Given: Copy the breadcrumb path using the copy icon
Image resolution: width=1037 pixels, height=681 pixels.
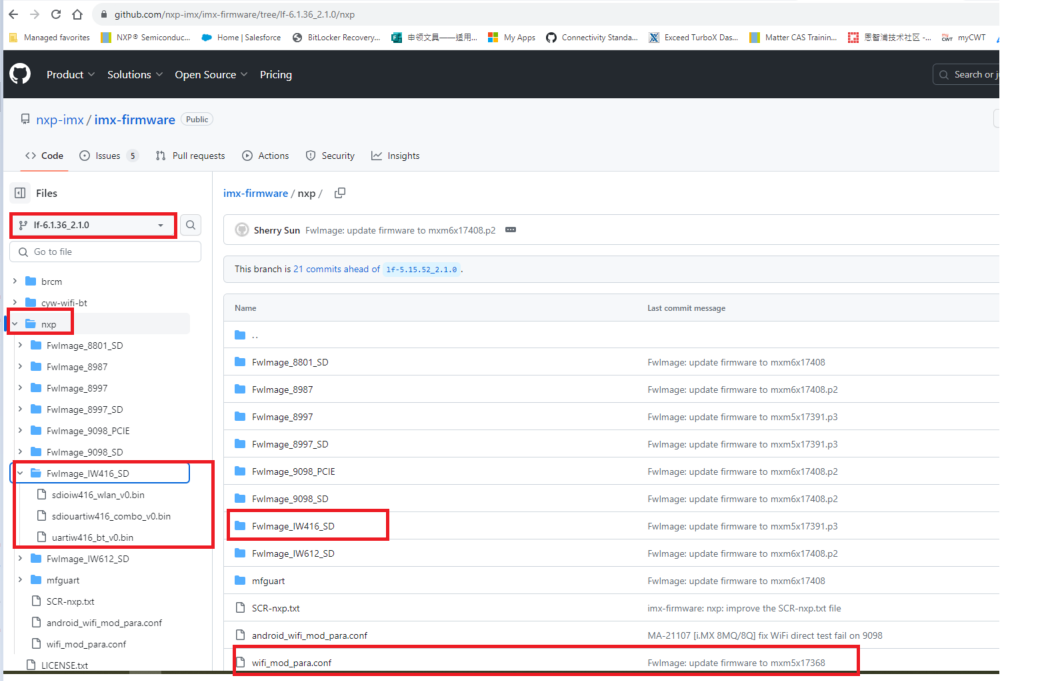Looking at the screenshot, I should (x=339, y=192).
